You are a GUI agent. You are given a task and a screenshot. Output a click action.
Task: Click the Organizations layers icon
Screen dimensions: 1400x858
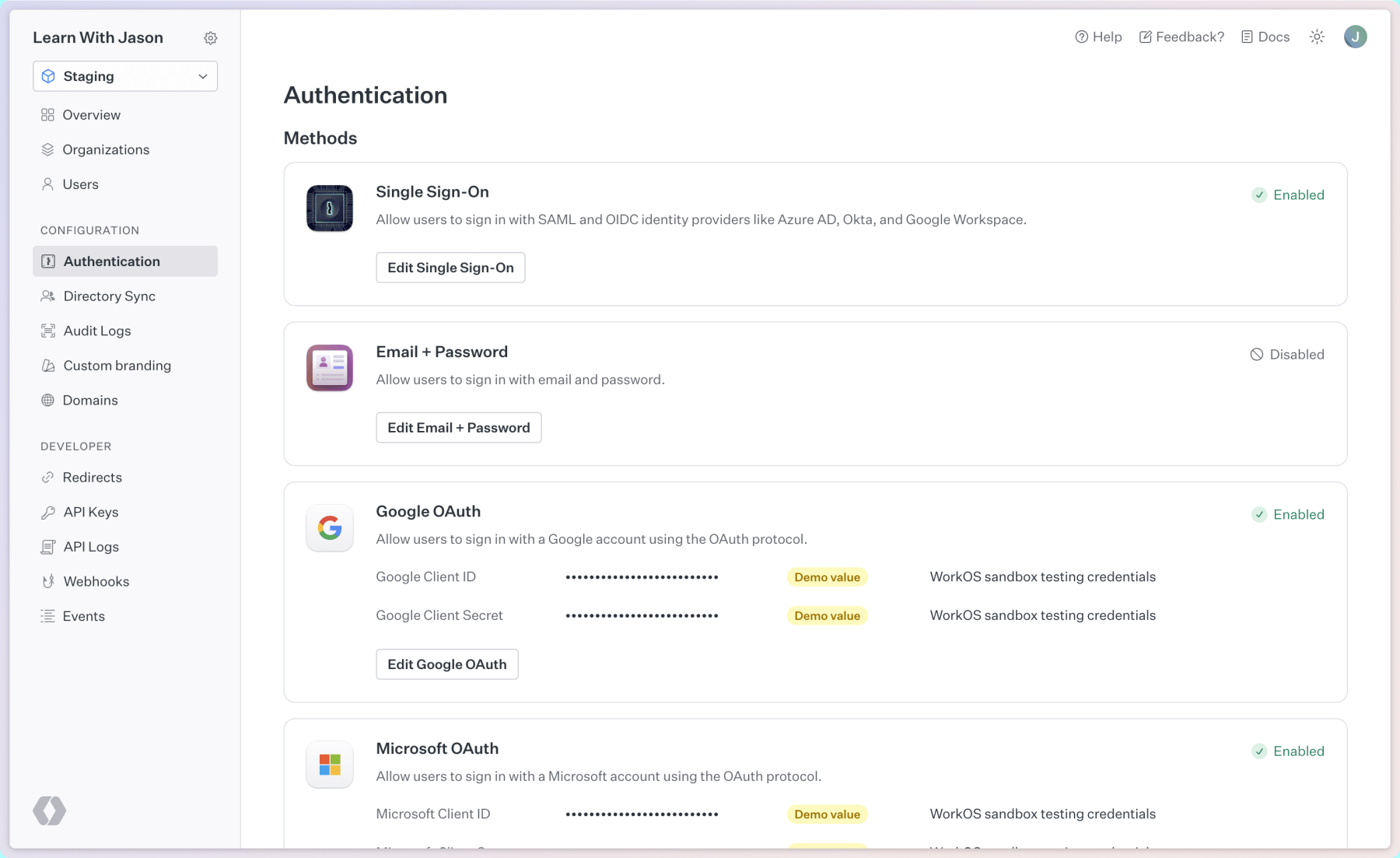tap(48, 149)
